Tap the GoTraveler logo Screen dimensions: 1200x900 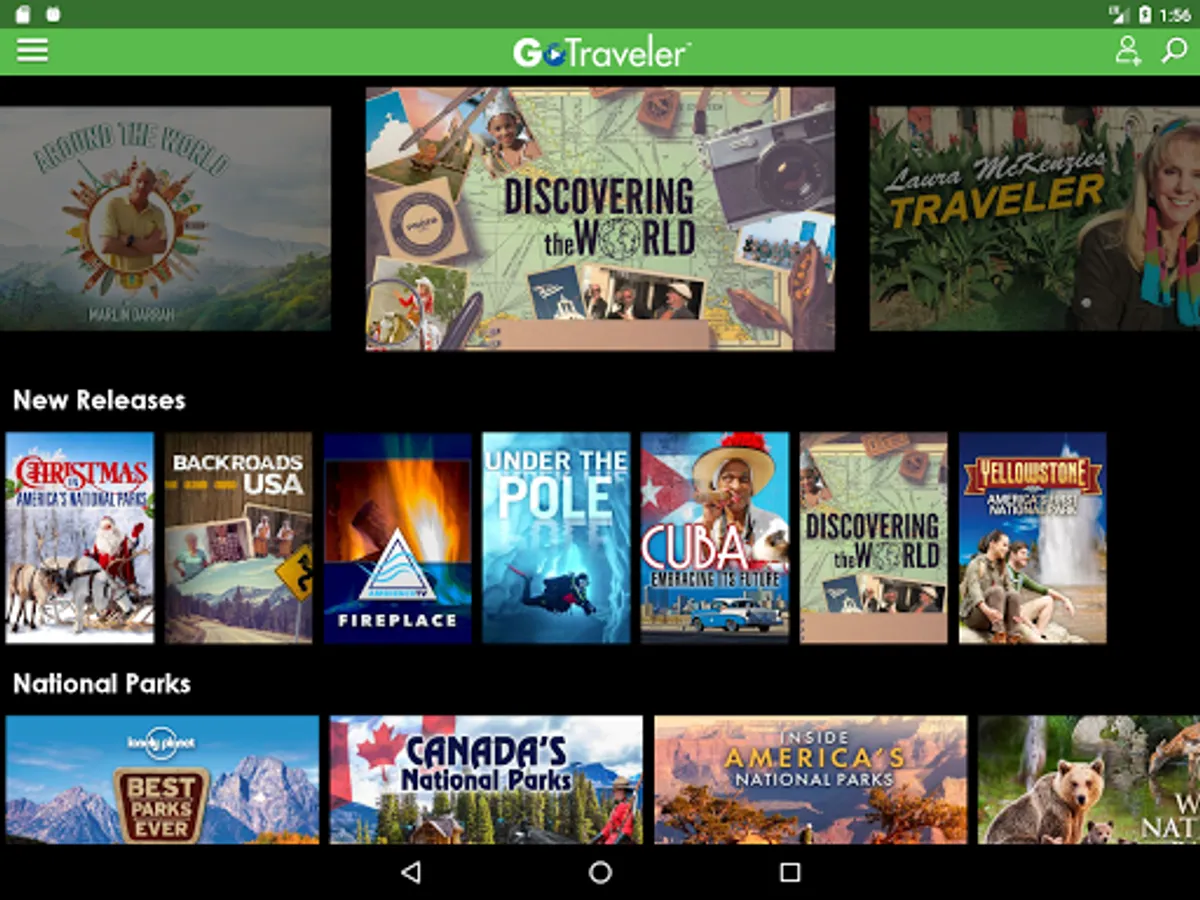tap(601, 52)
